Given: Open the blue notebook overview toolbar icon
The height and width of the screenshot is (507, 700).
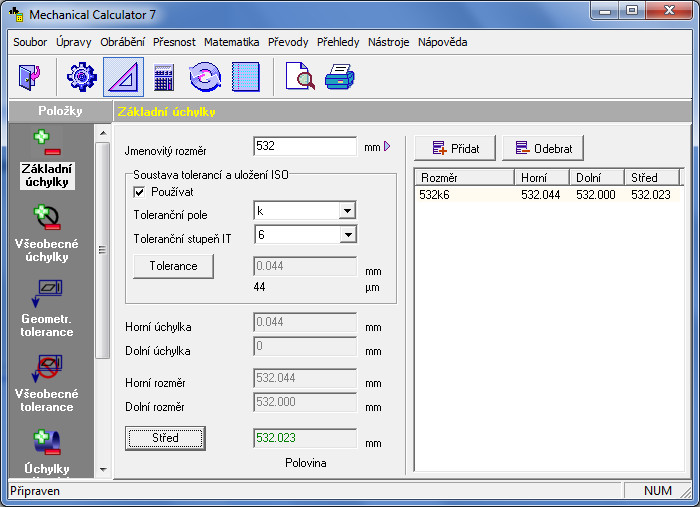Looking at the screenshot, I should [x=246, y=77].
